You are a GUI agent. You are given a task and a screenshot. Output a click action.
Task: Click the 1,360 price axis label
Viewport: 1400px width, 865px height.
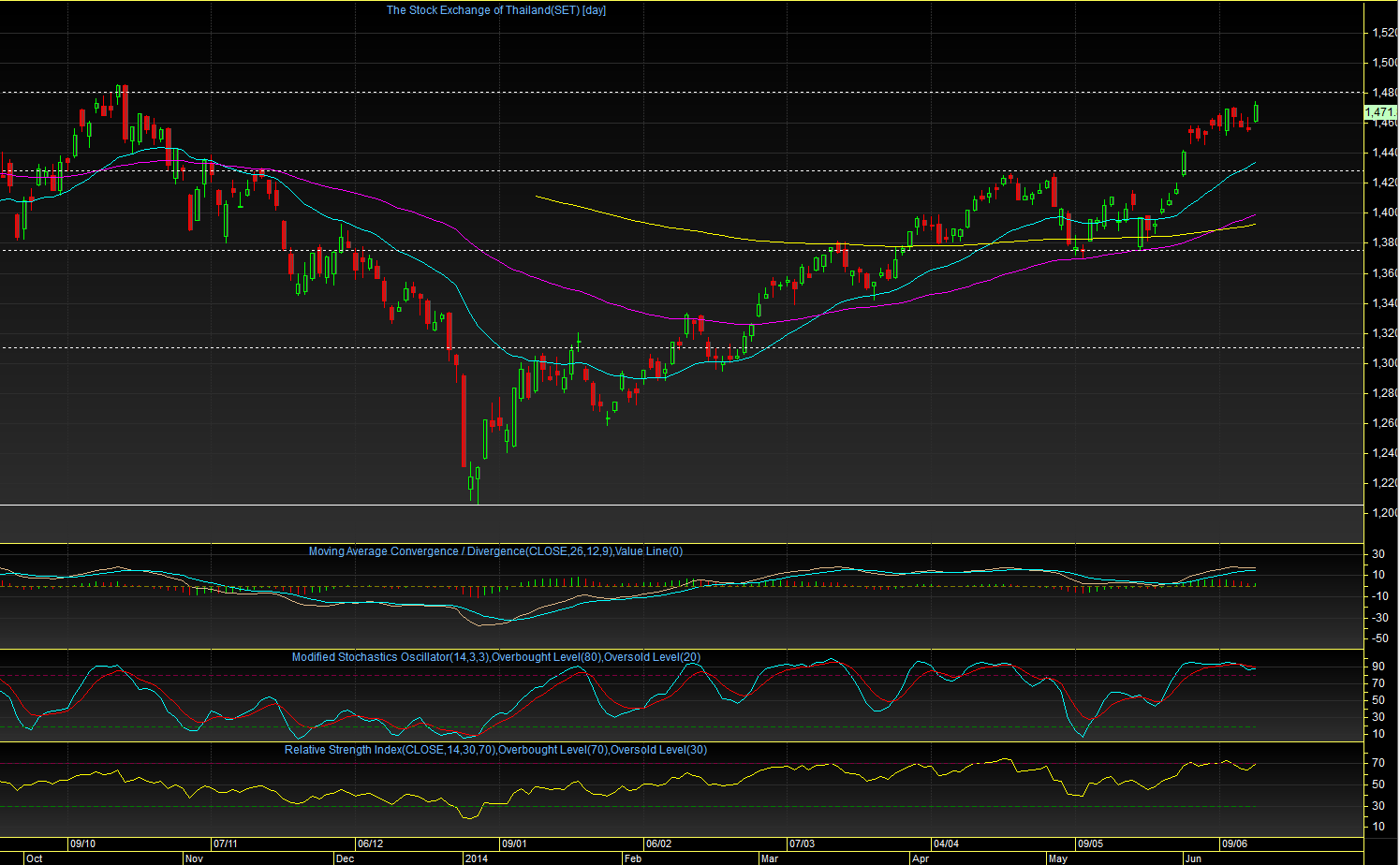click(x=1385, y=273)
